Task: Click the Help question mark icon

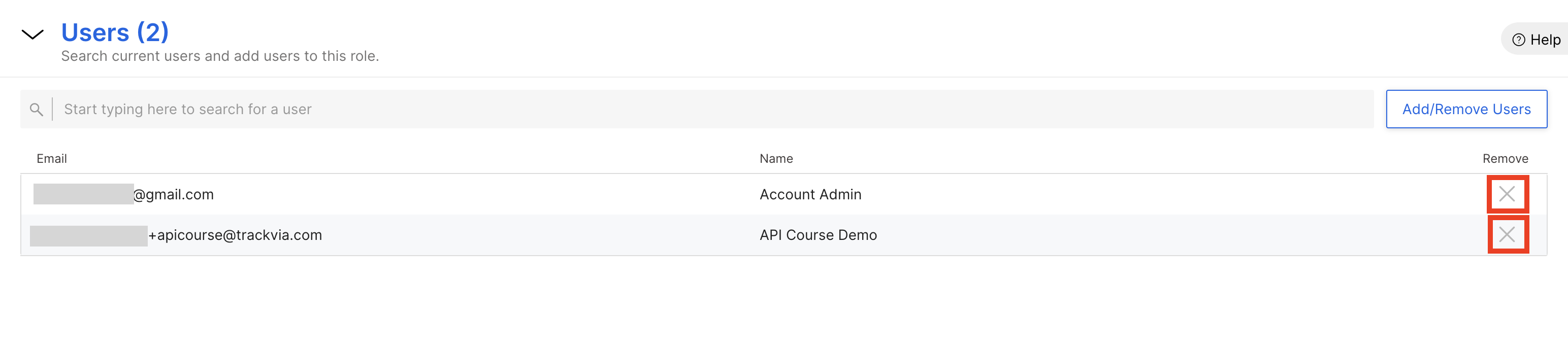Action: (x=1519, y=40)
